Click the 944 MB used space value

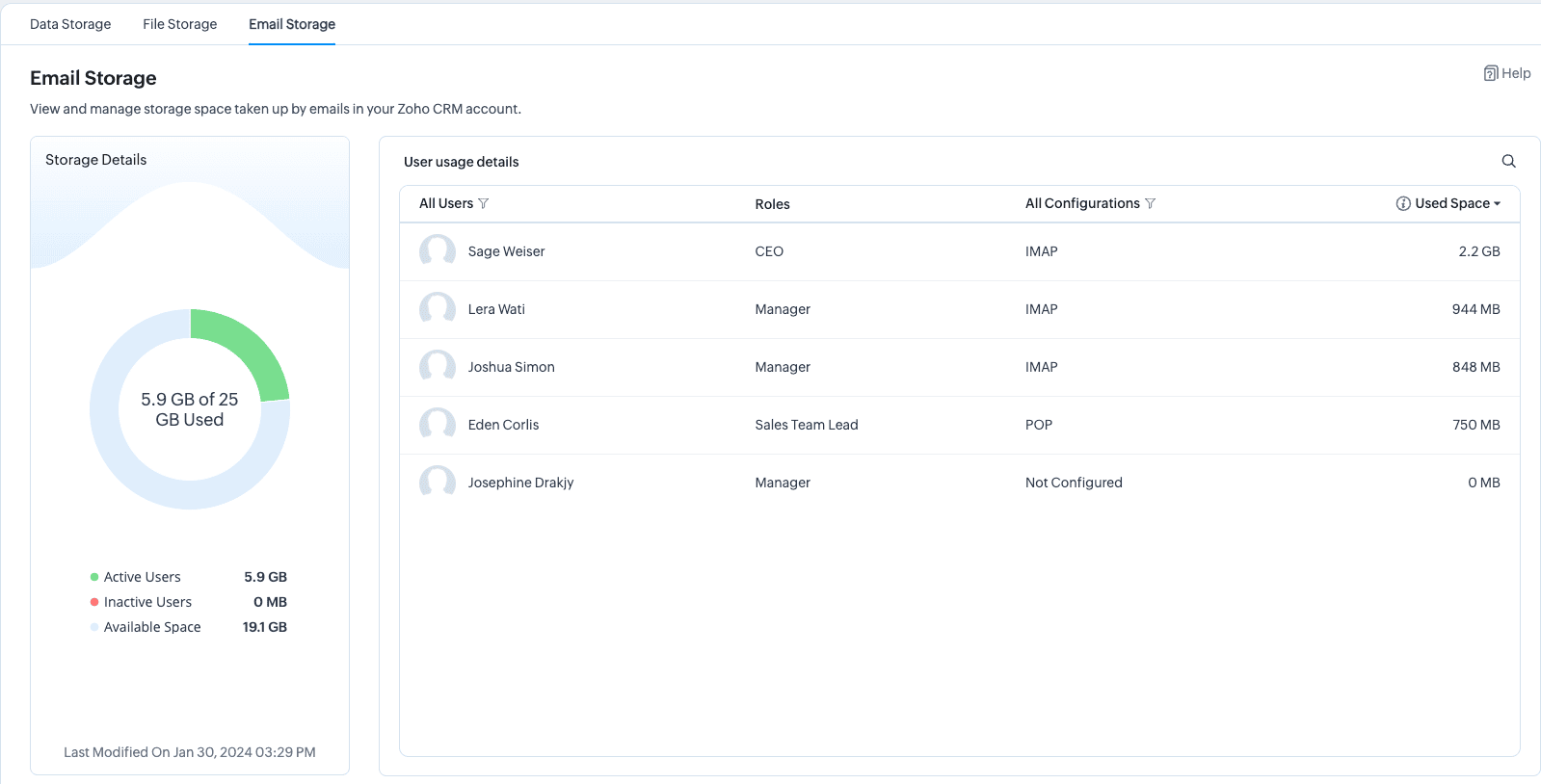tap(1476, 309)
